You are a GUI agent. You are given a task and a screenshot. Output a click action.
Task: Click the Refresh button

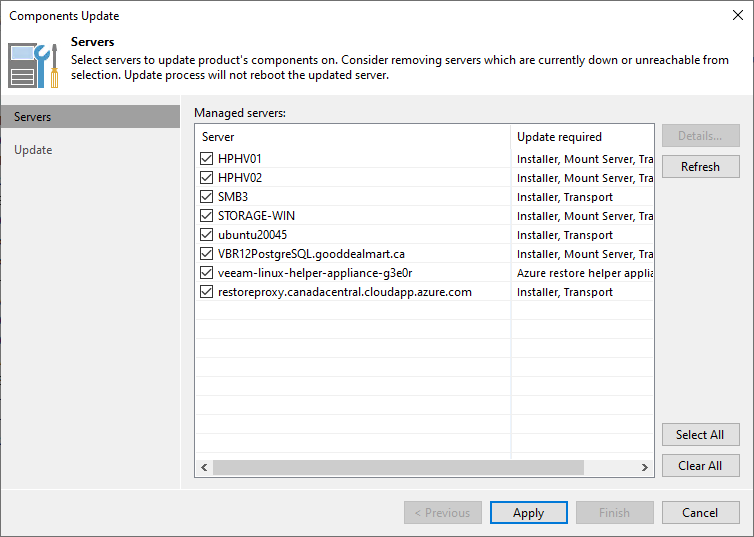click(x=700, y=167)
